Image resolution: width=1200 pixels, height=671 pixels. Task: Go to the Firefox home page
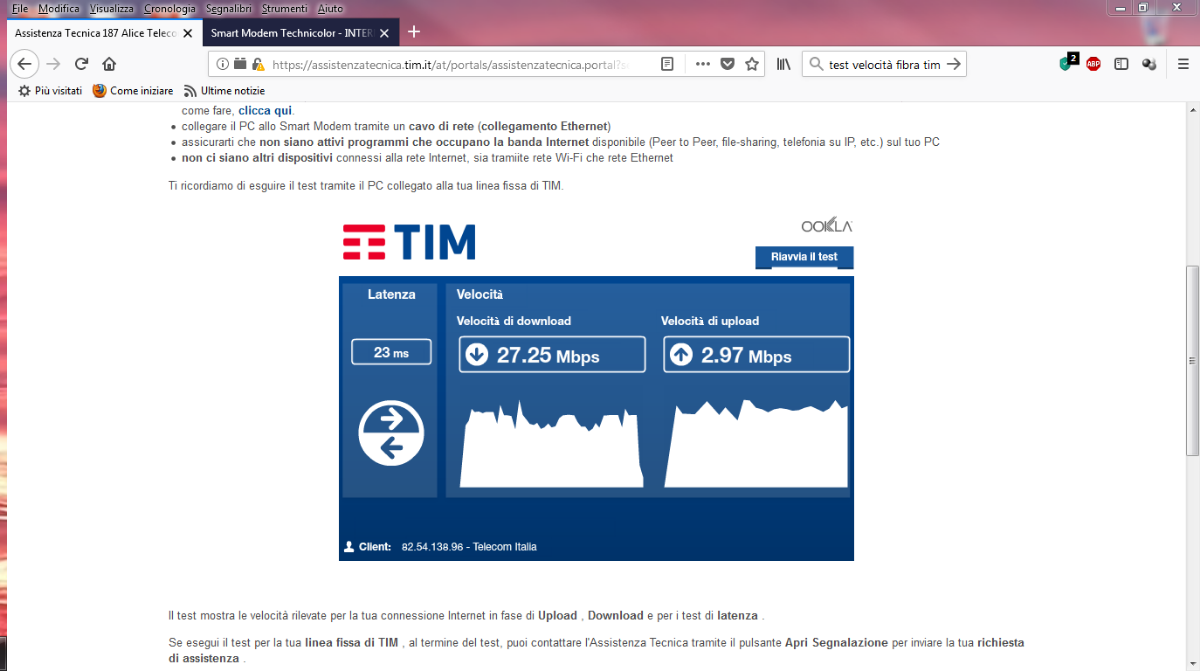(109, 64)
